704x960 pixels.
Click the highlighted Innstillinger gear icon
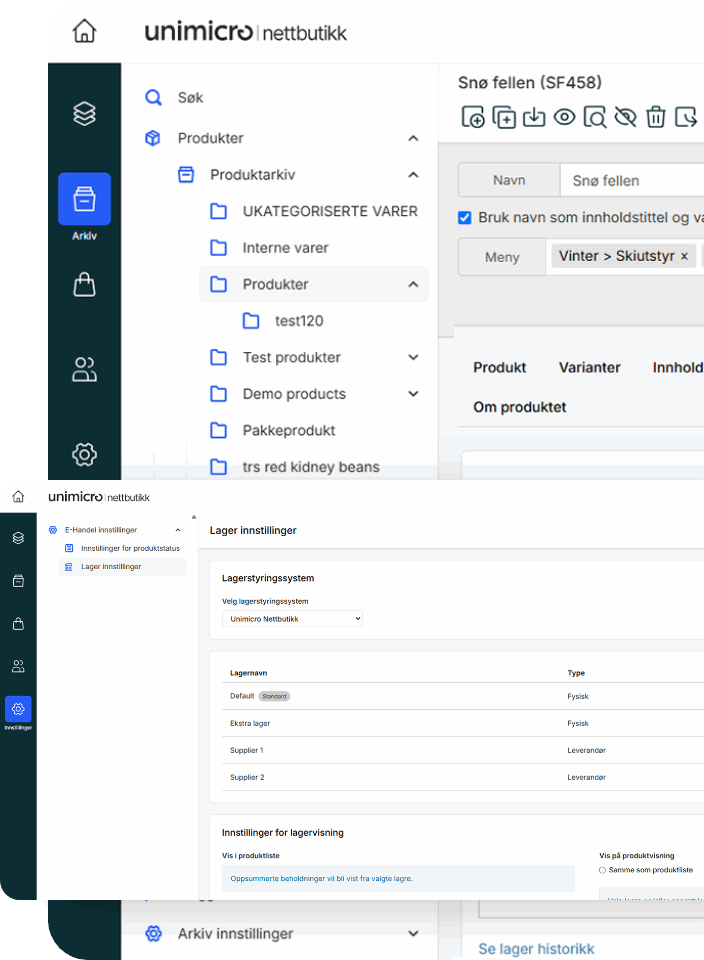click(x=18, y=709)
